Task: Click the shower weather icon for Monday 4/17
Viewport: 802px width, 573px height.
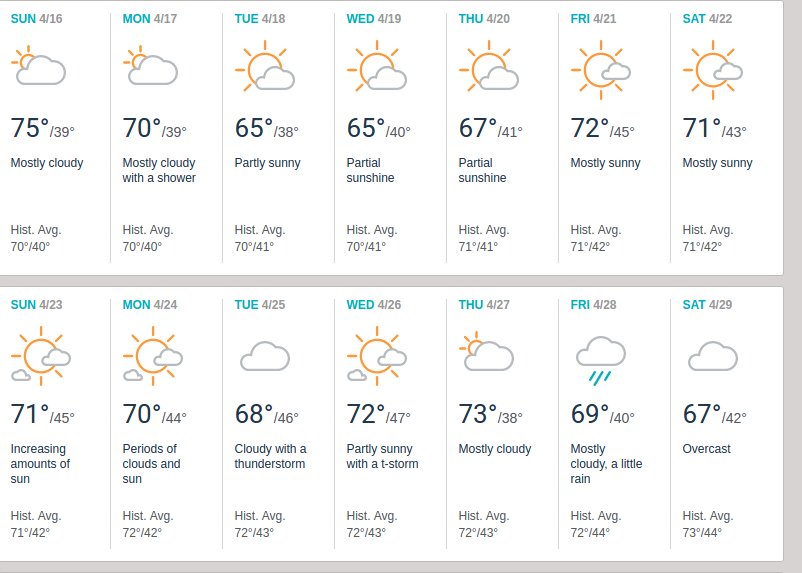Action: (151, 68)
